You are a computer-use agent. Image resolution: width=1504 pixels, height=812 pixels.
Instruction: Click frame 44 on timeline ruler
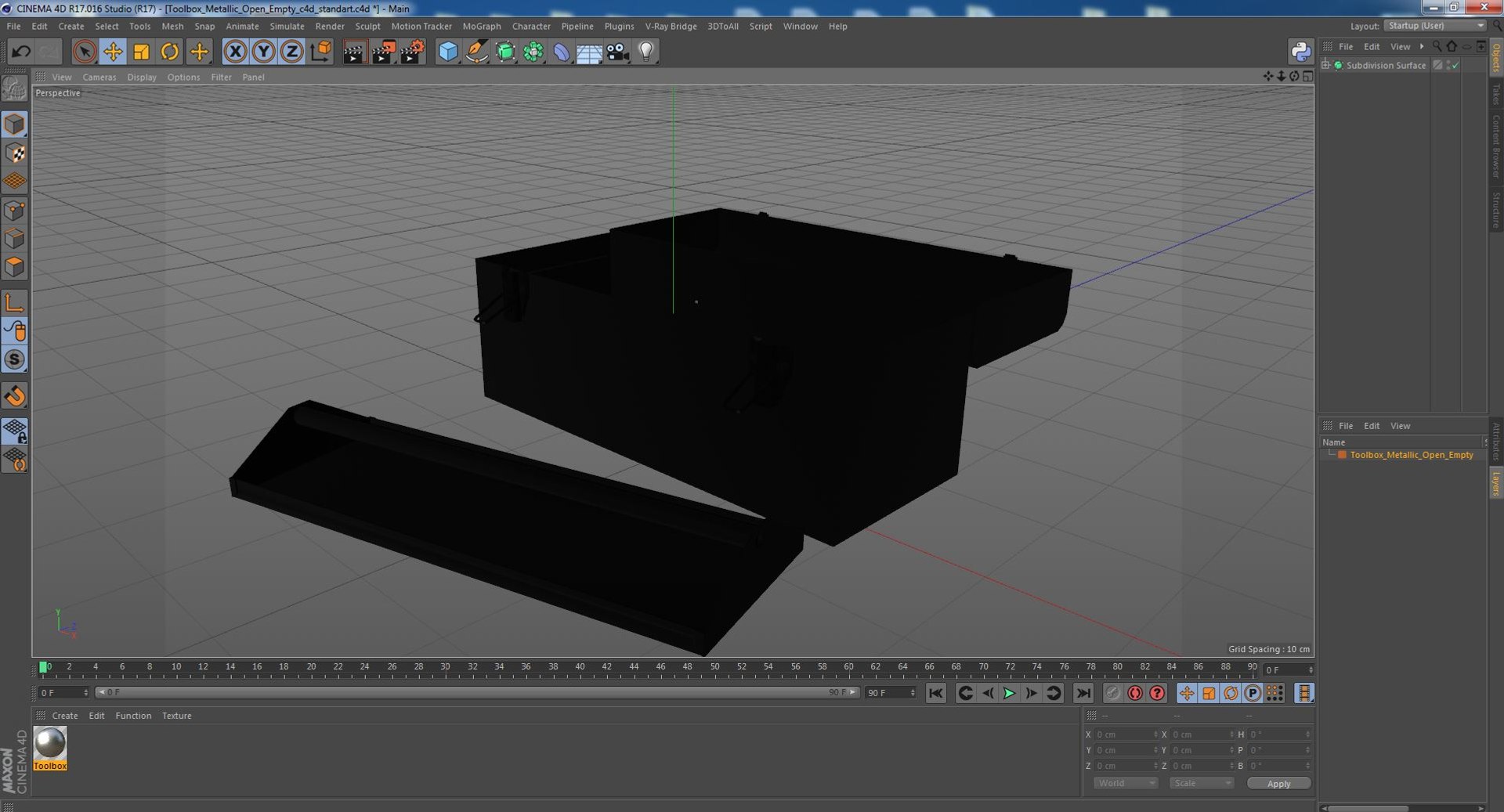tap(634, 668)
